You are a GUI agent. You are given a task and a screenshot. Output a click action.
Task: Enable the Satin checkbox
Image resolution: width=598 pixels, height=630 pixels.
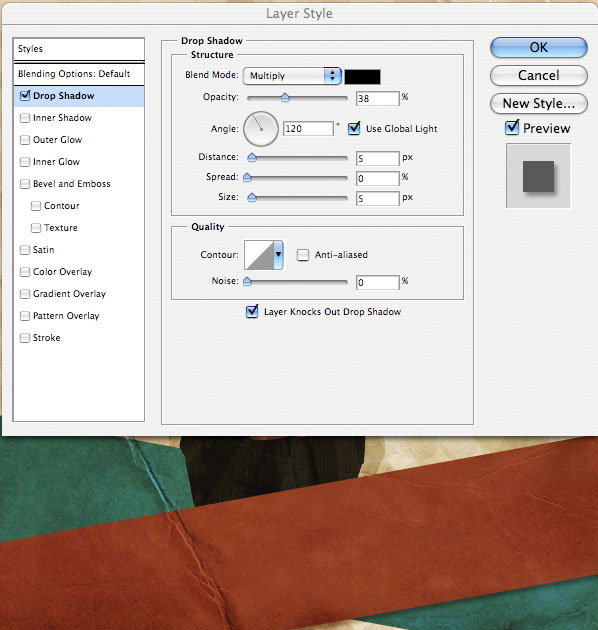[x=25, y=250]
